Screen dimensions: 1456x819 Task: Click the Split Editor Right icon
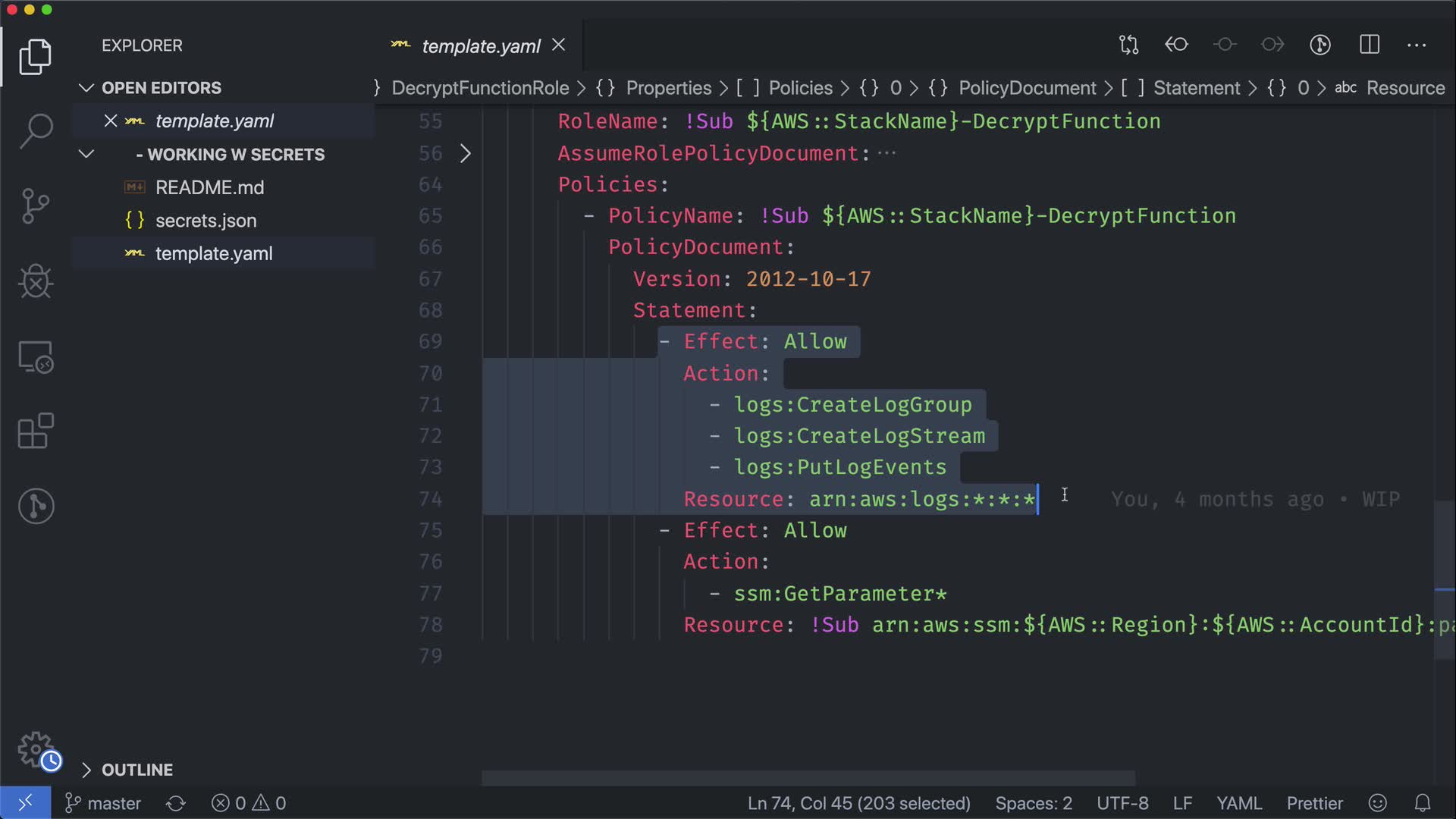tap(1369, 45)
